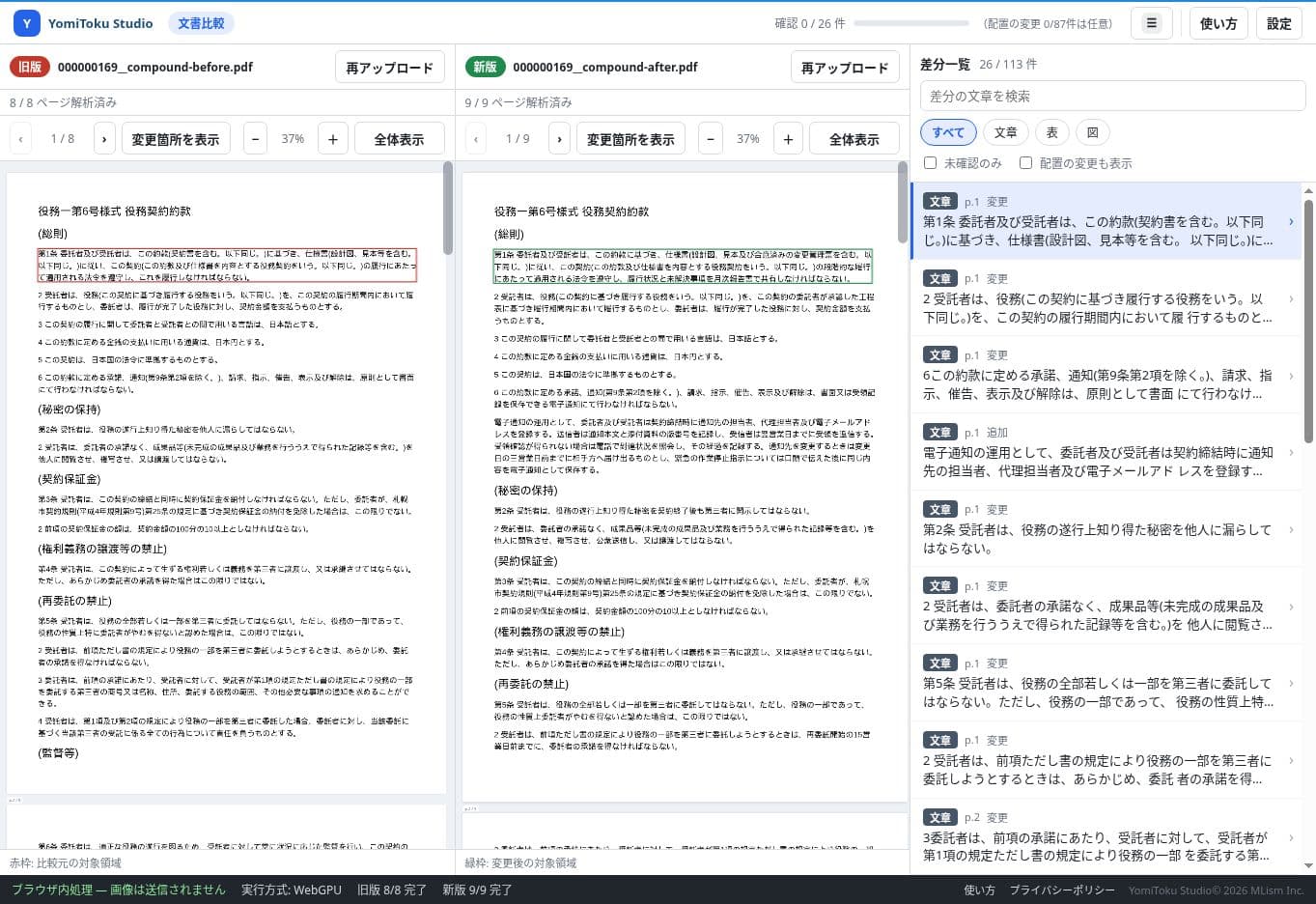Open the 使い方 link in the footer
The width and height of the screenshot is (1316, 904).
tap(979, 890)
